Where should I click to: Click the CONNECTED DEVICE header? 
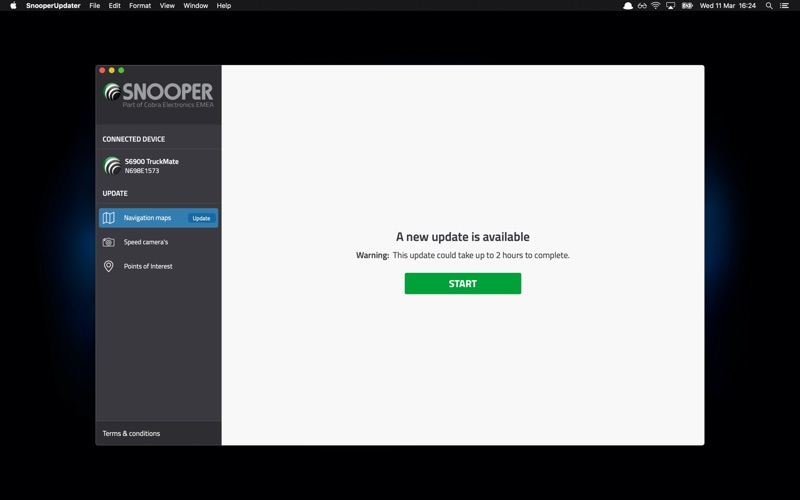[134, 139]
